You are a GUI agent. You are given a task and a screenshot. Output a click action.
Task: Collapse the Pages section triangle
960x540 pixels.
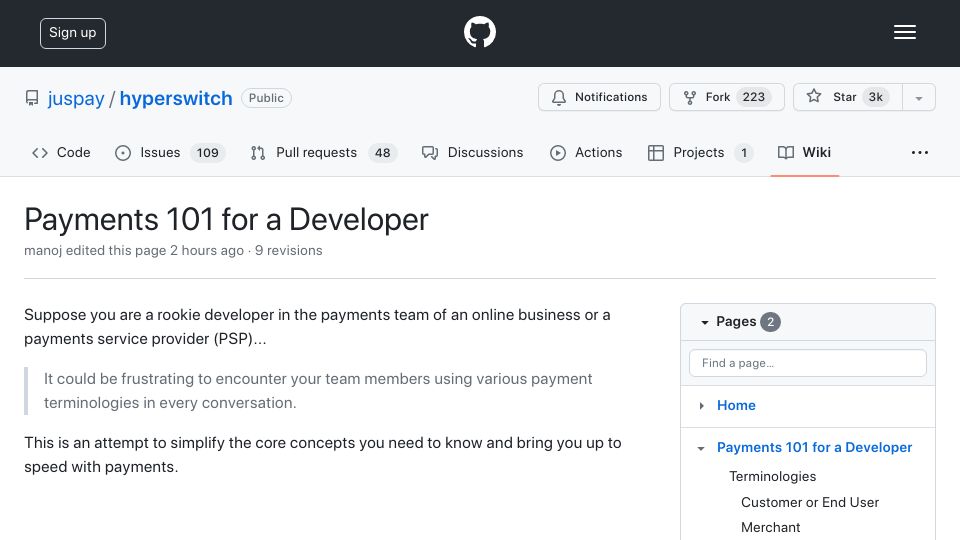[x=705, y=322]
